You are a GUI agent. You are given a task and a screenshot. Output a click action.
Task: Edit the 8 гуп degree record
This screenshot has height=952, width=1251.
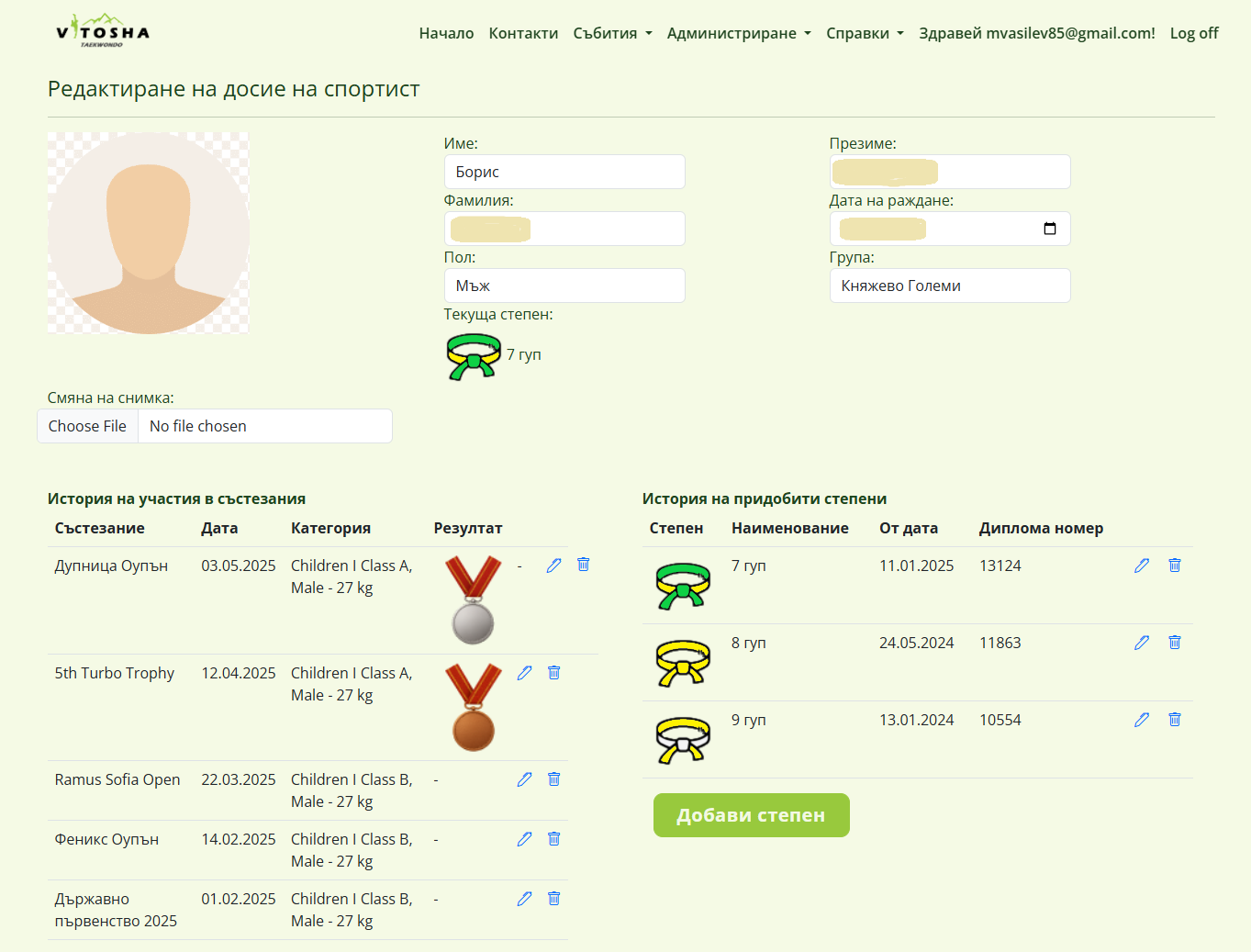click(1141, 643)
